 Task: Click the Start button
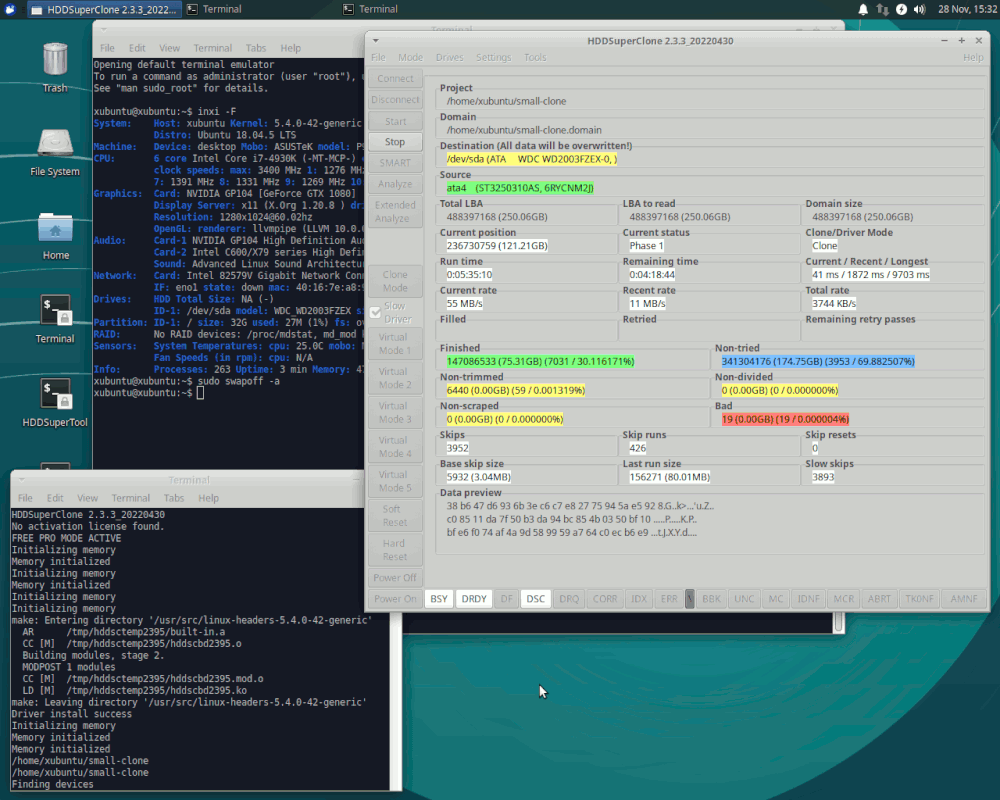(x=395, y=121)
